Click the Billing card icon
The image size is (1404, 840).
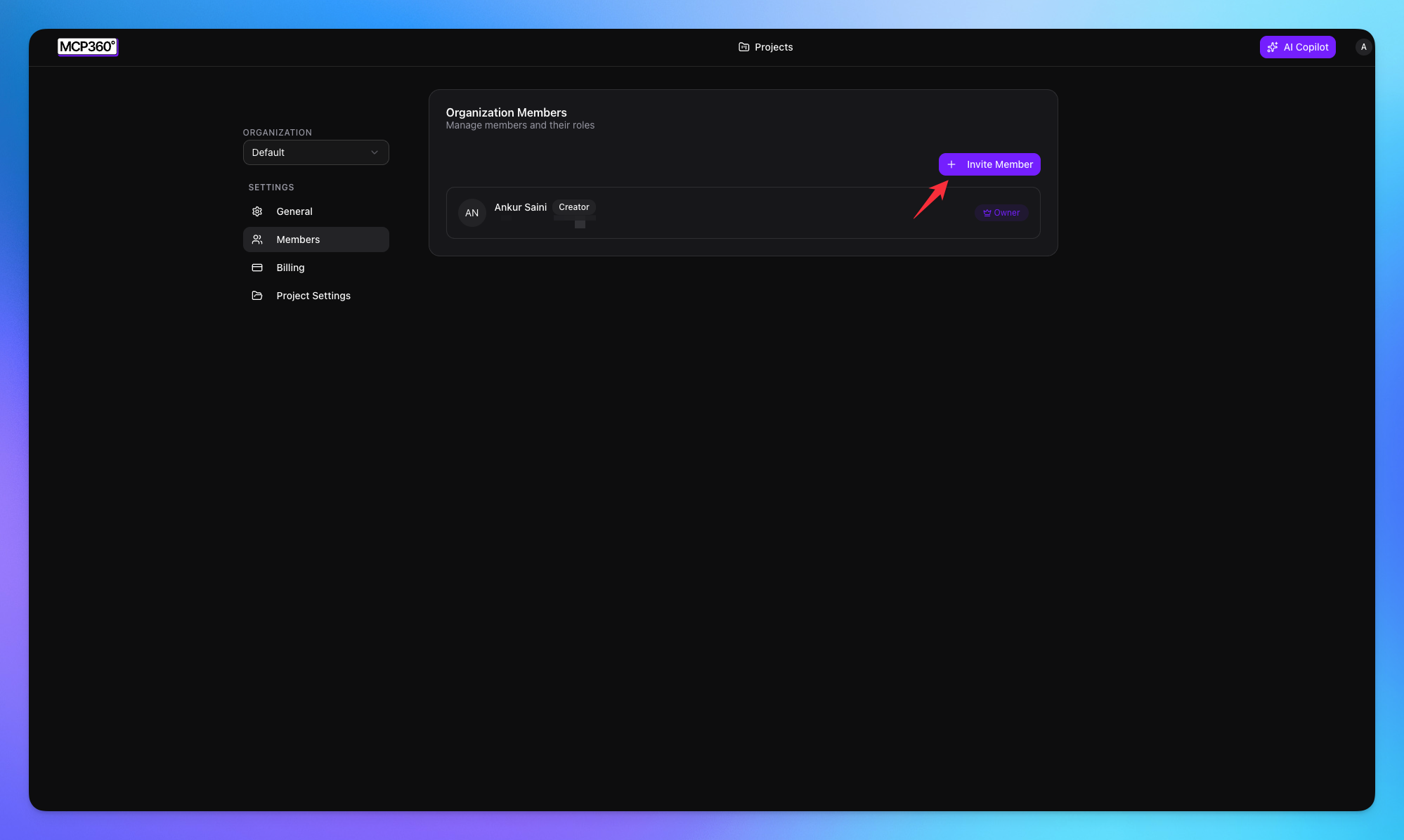[257, 268]
